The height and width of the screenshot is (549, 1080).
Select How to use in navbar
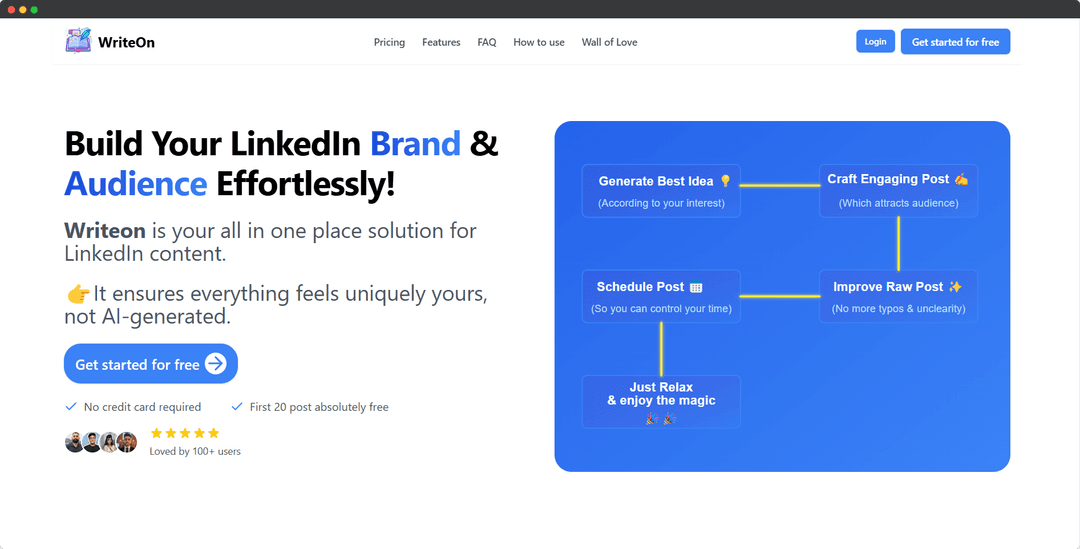[539, 42]
